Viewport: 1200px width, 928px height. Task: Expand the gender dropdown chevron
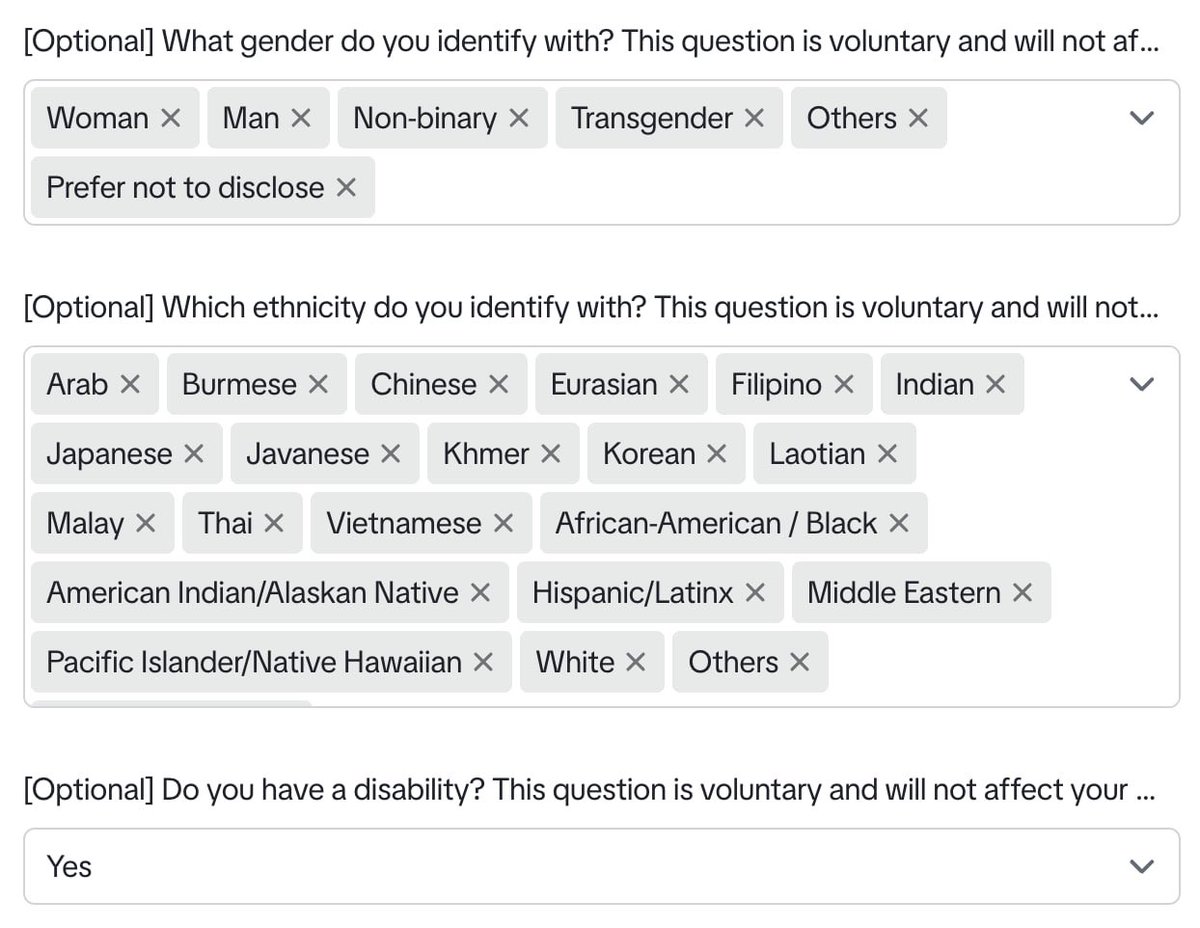click(x=1141, y=118)
